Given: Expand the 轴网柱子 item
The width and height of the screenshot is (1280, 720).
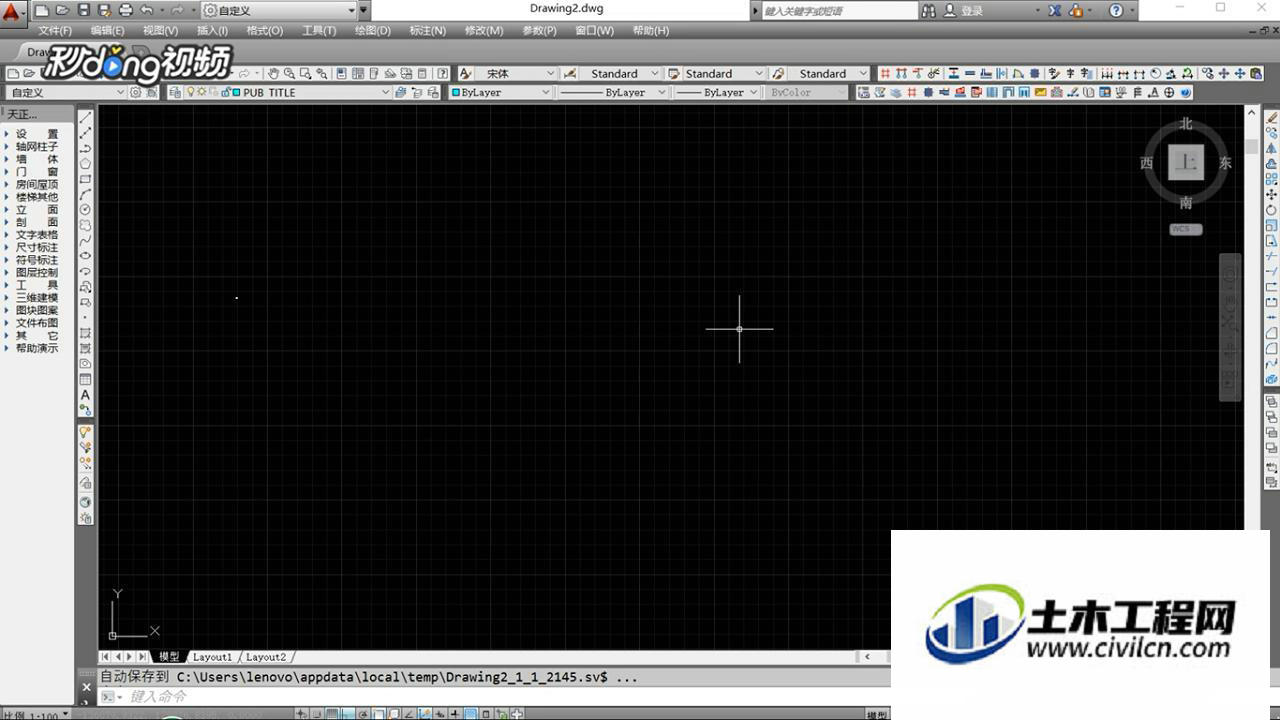Looking at the screenshot, I should [32, 146].
